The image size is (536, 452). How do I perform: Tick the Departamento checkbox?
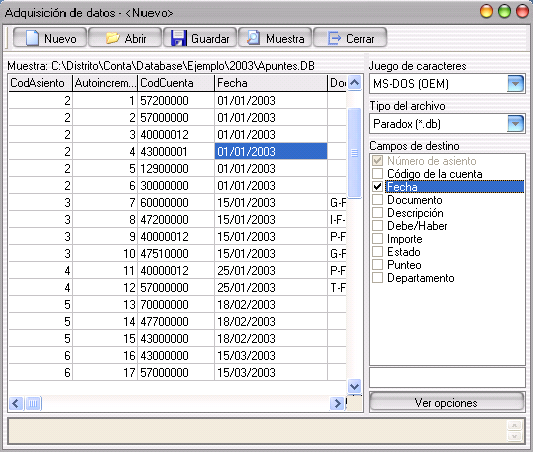(x=377, y=278)
